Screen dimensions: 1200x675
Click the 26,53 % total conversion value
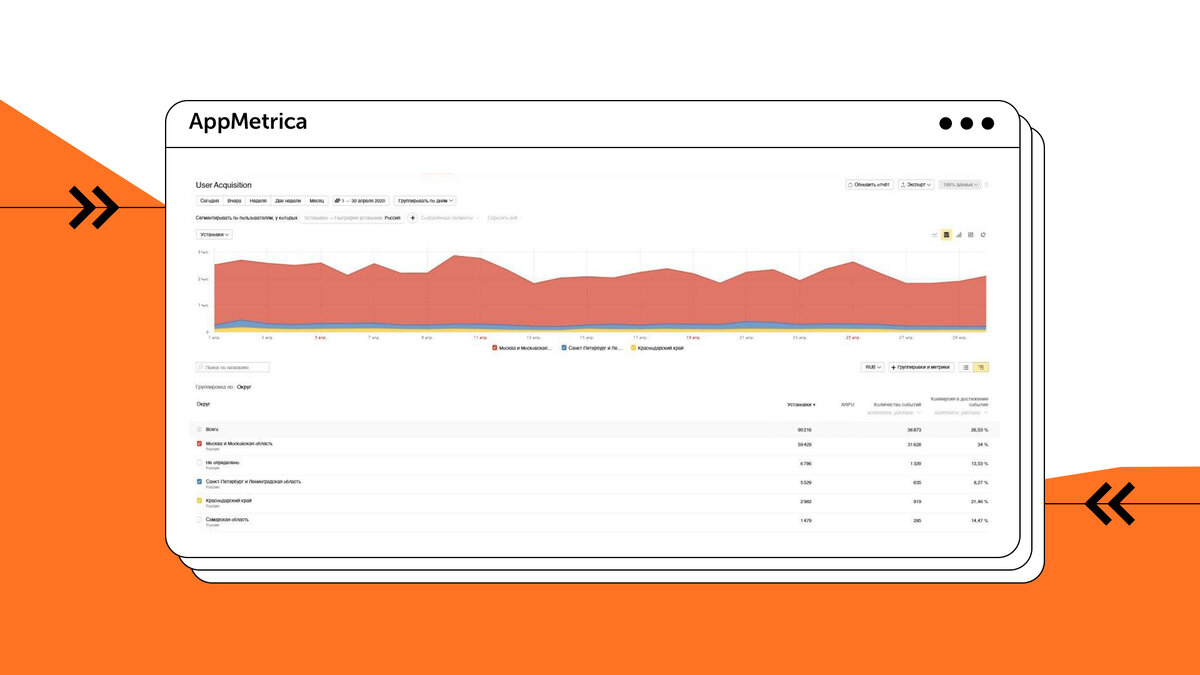click(x=979, y=429)
